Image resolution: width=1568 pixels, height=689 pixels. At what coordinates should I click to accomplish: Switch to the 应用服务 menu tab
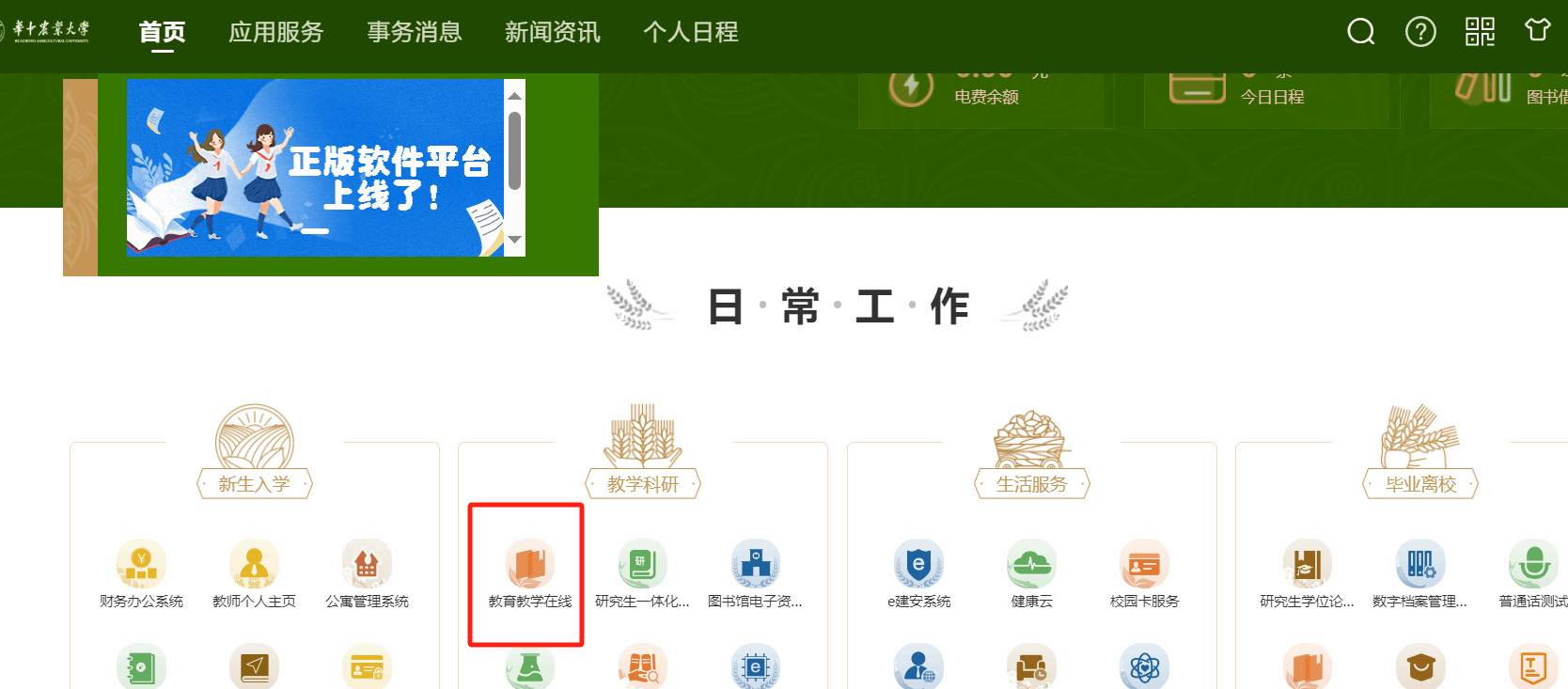tap(276, 32)
